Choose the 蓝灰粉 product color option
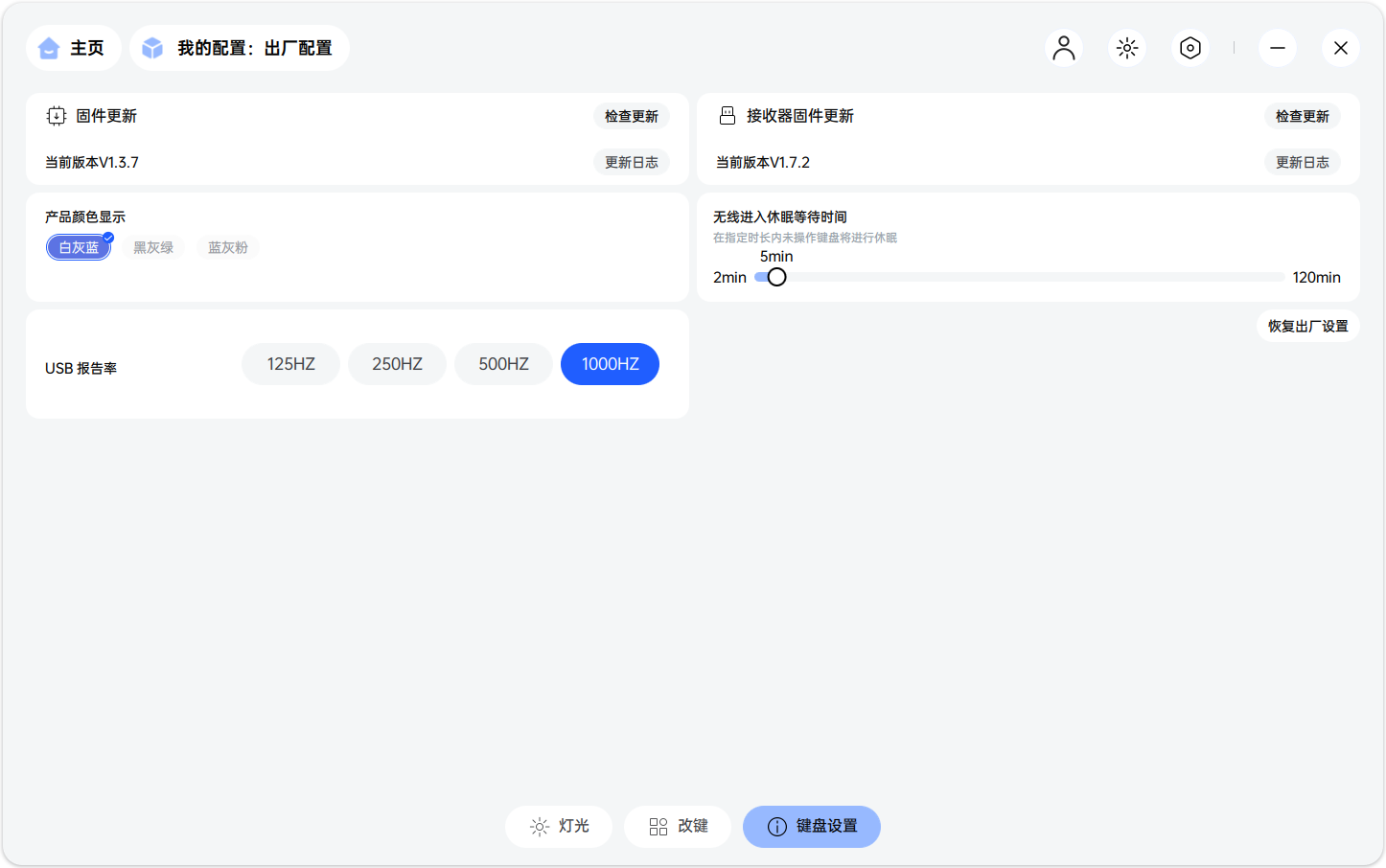The image size is (1386, 868). pyautogui.click(x=228, y=247)
